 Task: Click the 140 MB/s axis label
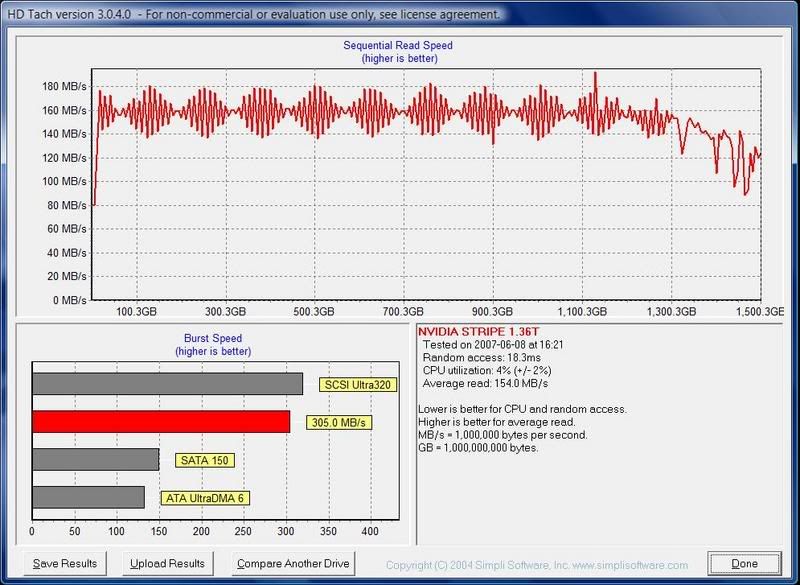pyautogui.click(x=64, y=134)
